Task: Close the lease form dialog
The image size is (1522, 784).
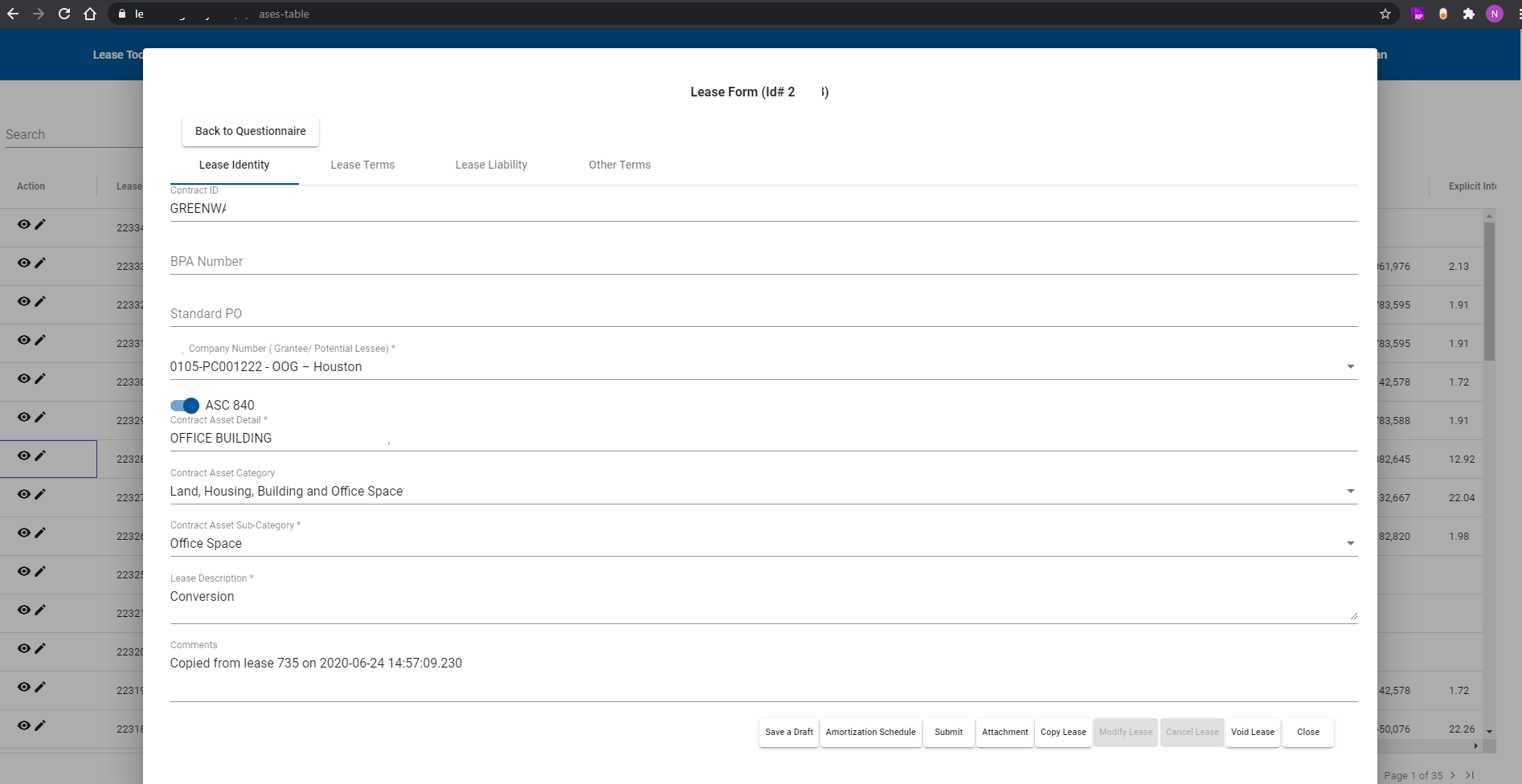Action: click(x=1308, y=732)
